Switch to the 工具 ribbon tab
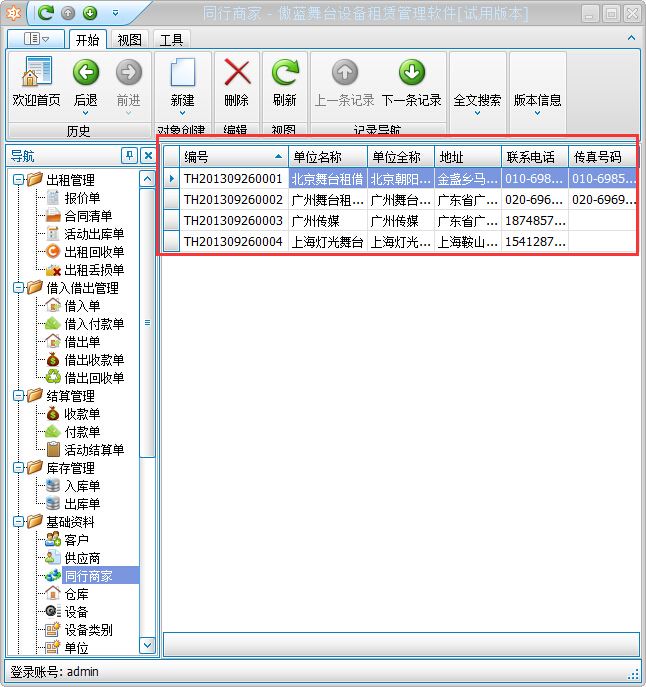The width and height of the screenshot is (646, 687). 171,40
